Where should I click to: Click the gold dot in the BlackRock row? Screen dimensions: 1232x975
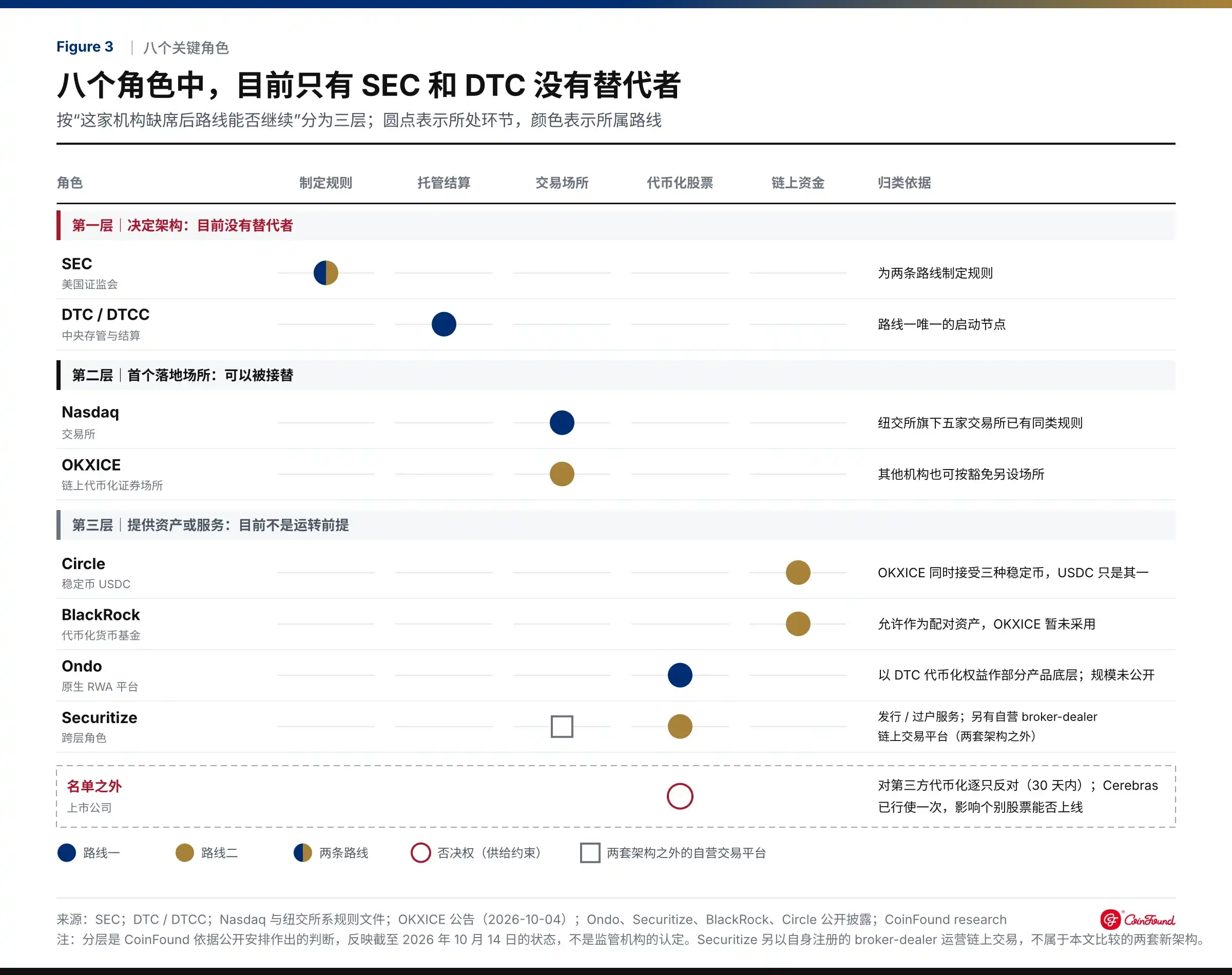coord(798,624)
